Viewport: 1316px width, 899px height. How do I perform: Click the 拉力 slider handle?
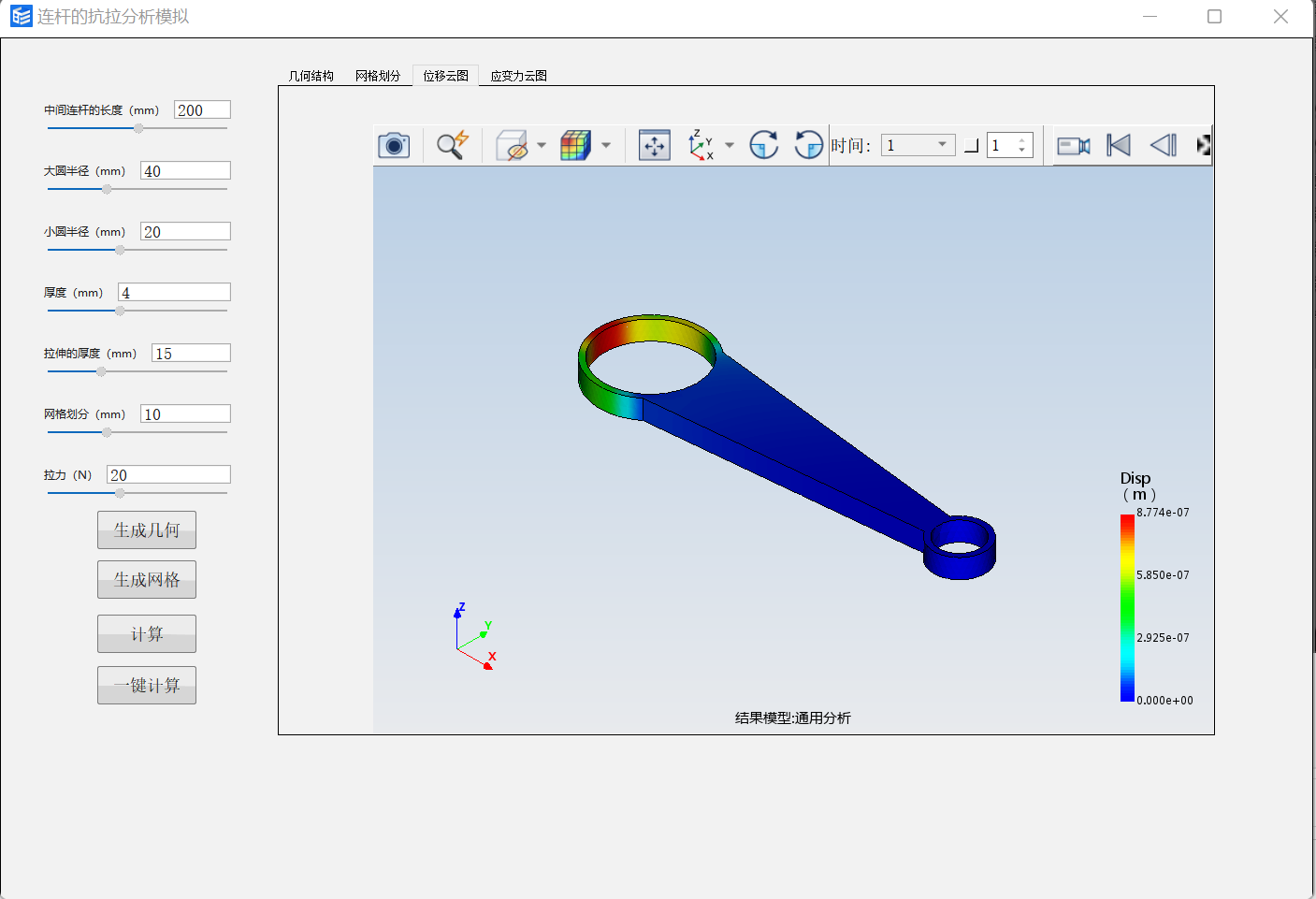[x=120, y=493]
